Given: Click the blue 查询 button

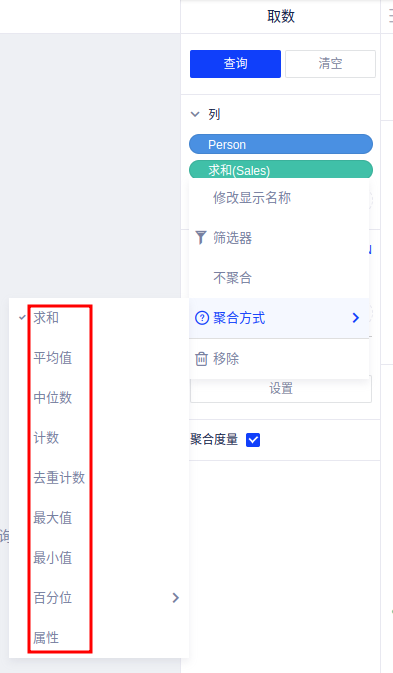Looking at the screenshot, I should click(x=236, y=64).
